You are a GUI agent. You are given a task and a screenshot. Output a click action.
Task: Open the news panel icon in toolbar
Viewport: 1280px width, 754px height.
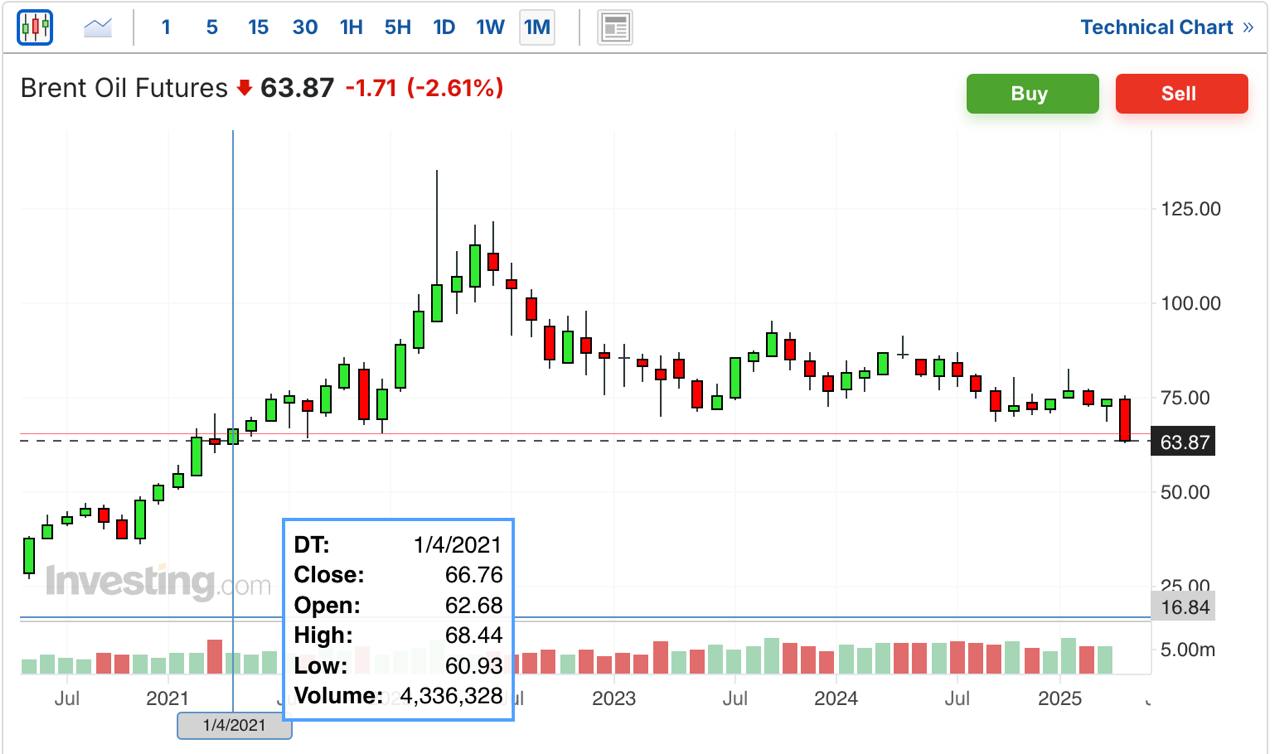click(x=615, y=27)
